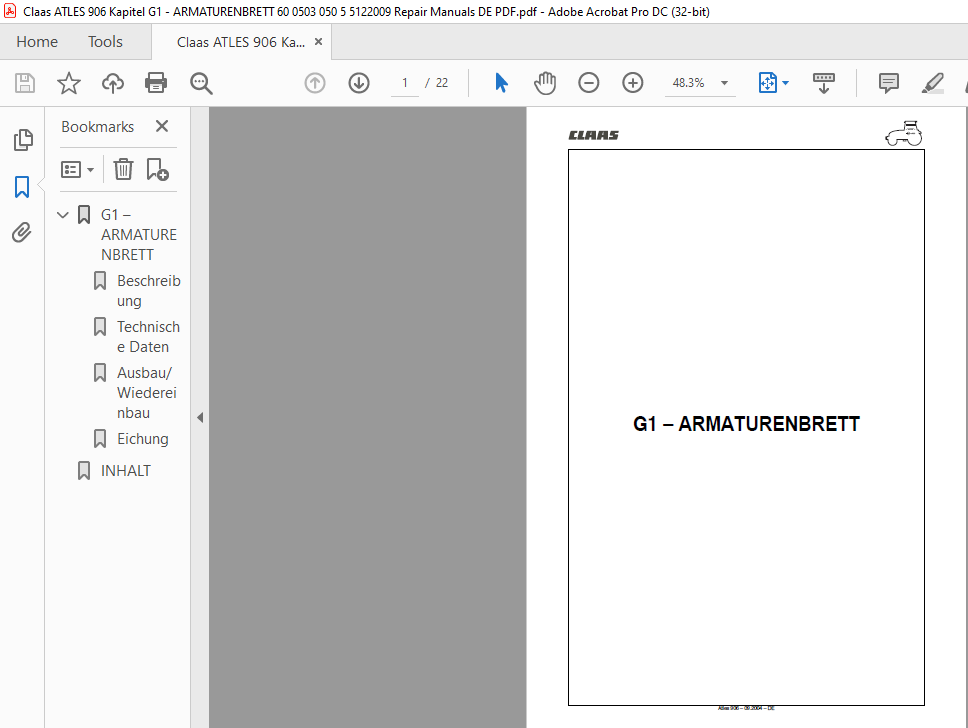
Task: Activate the Hand pan tool
Action: (545, 83)
